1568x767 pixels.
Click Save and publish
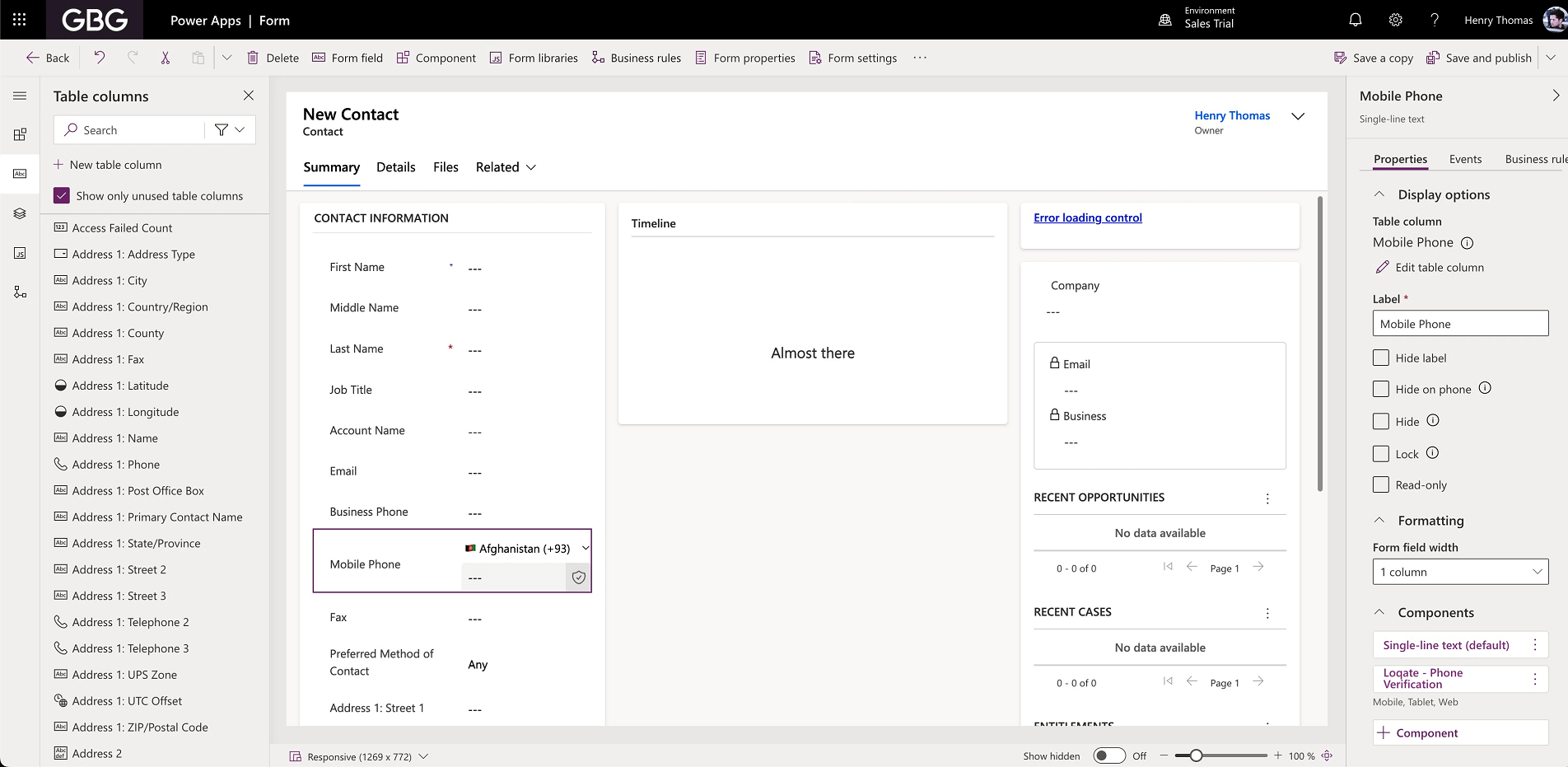1478,58
